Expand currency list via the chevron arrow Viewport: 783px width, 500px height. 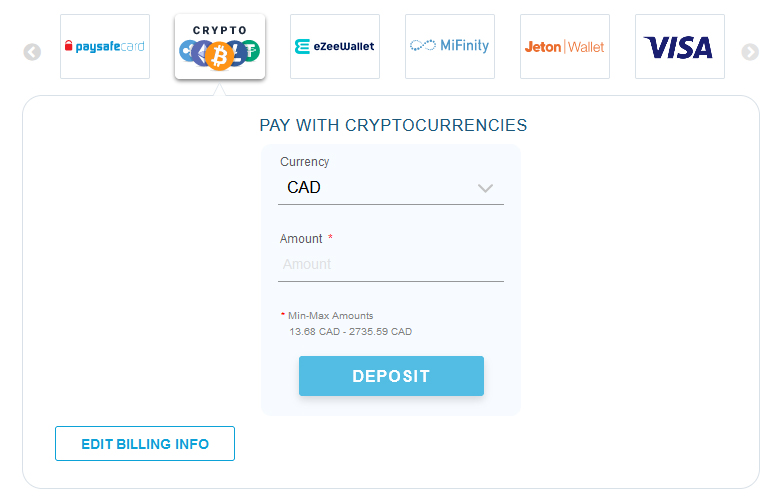486,188
